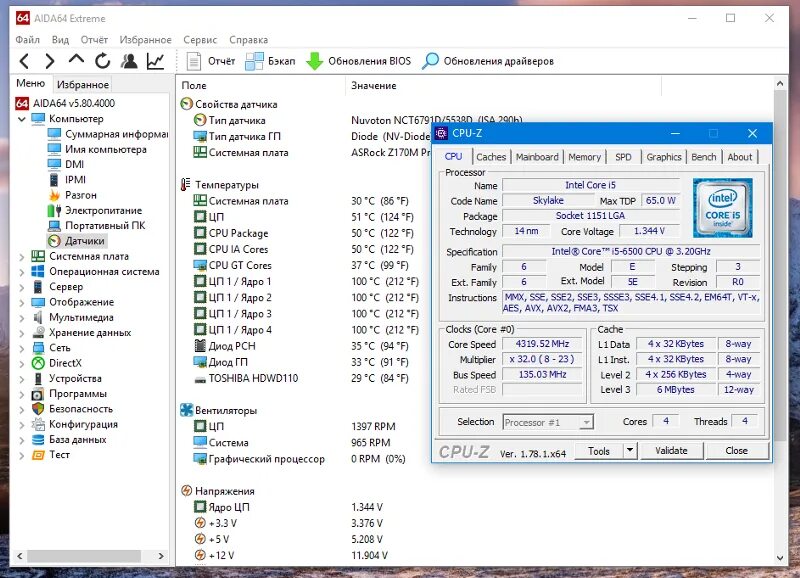The height and width of the screenshot is (578, 800).
Task: Click the Конфигурация icon in the tree
Action: click(x=38, y=424)
